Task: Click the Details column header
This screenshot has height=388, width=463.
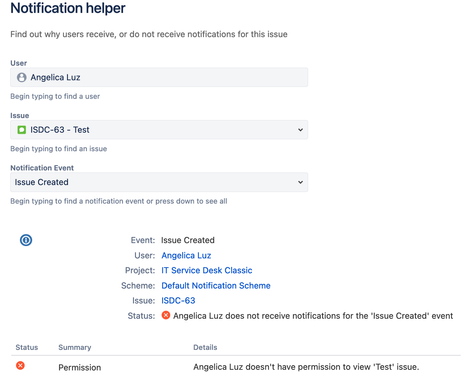Action: tap(205, 347)
